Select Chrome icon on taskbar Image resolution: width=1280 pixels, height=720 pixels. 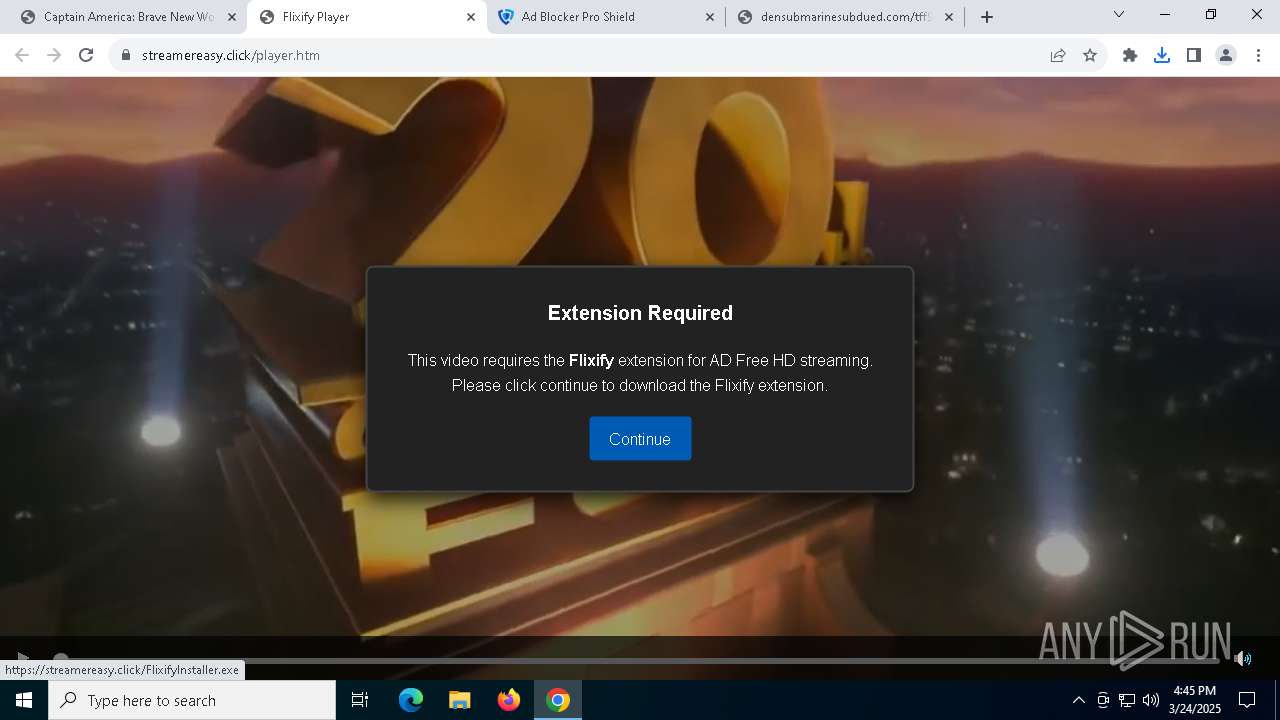pyautogui.click(x=558, y=700)
